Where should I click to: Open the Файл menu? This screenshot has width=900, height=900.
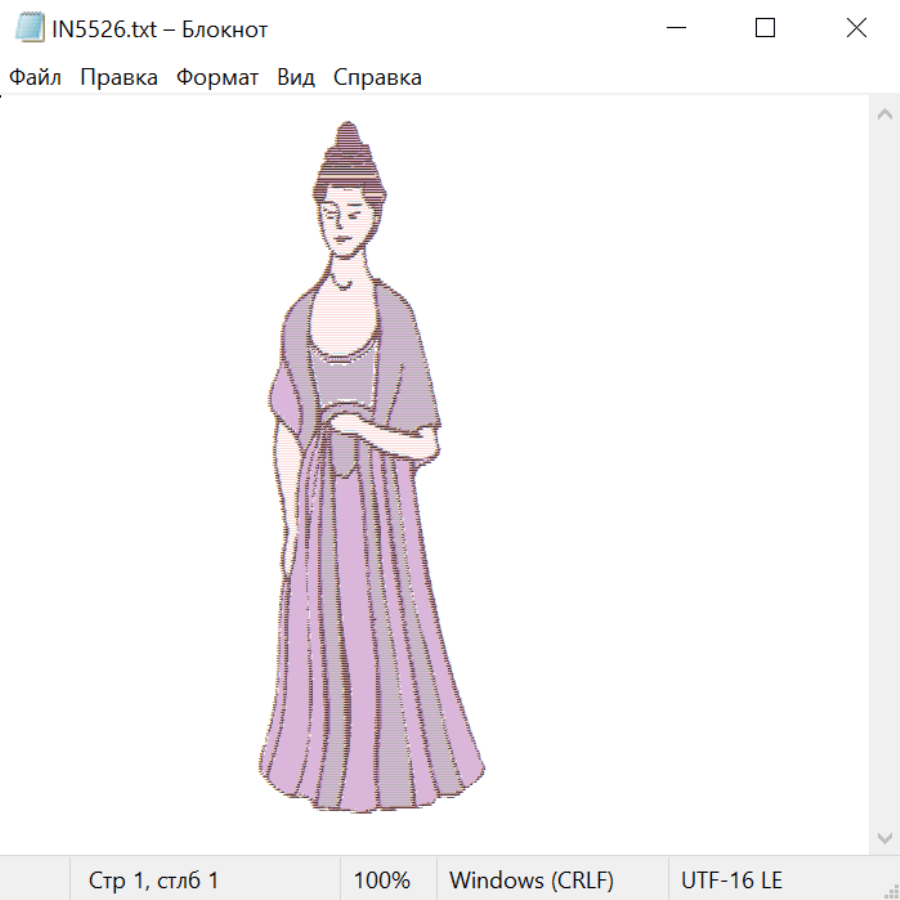(x=35, y=78)
